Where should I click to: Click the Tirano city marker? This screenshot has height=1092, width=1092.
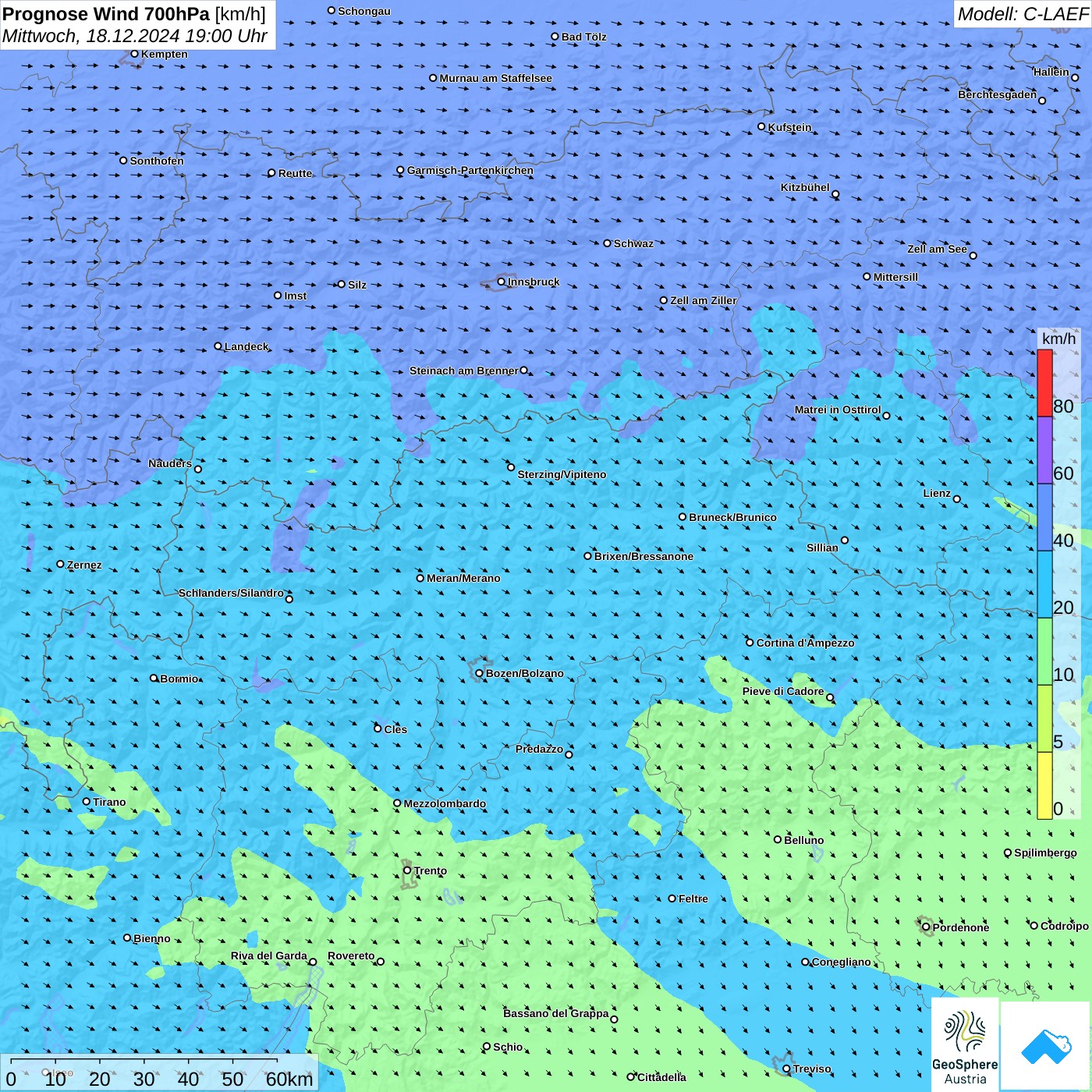(x=87, y=801)
